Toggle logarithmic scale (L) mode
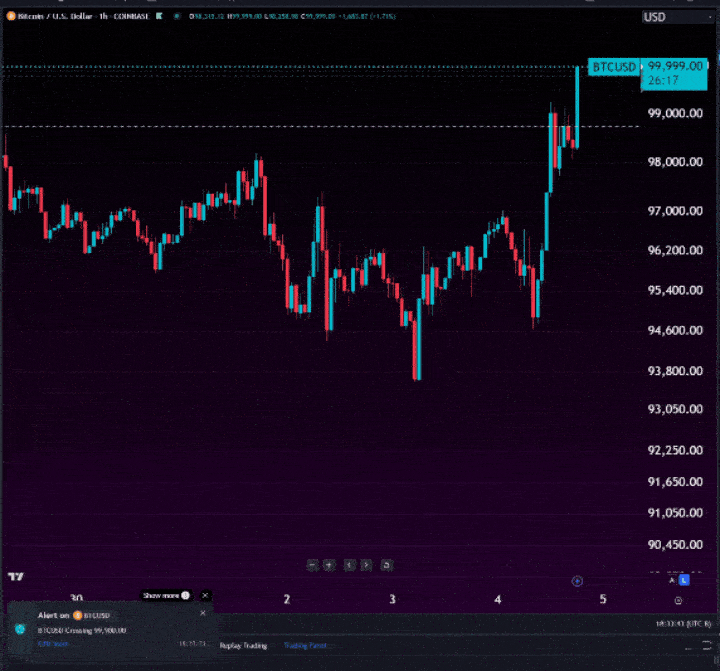The image size is (720, 671). [x=684, y=579]
